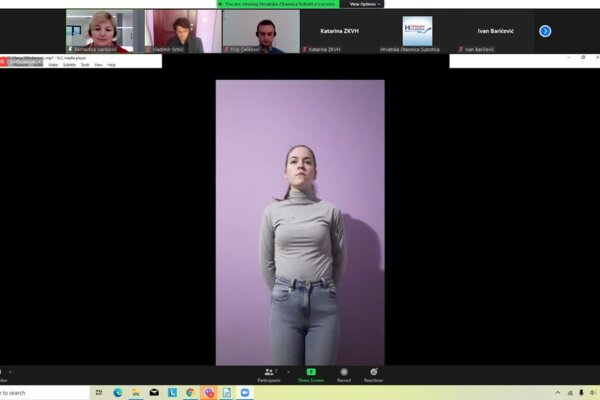The width and height of the screenshot is (600, 400).
Task: Show next page of participant thumbnails
Action: tap(545, 31)
